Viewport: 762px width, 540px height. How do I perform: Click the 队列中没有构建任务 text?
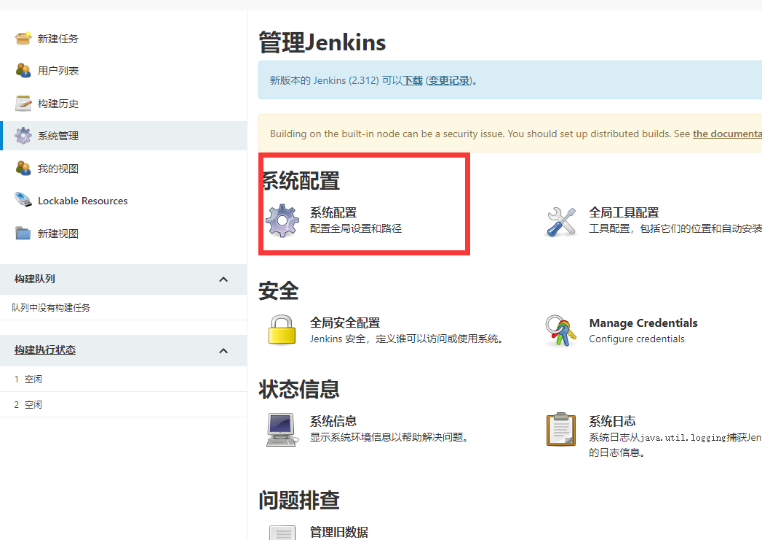[x=51, y=308]
